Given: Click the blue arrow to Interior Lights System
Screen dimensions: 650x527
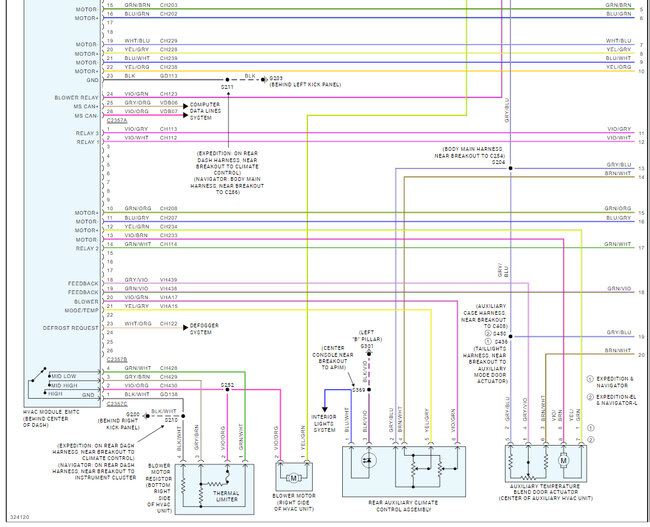Looking at the screenshot, I should (325, 409).
